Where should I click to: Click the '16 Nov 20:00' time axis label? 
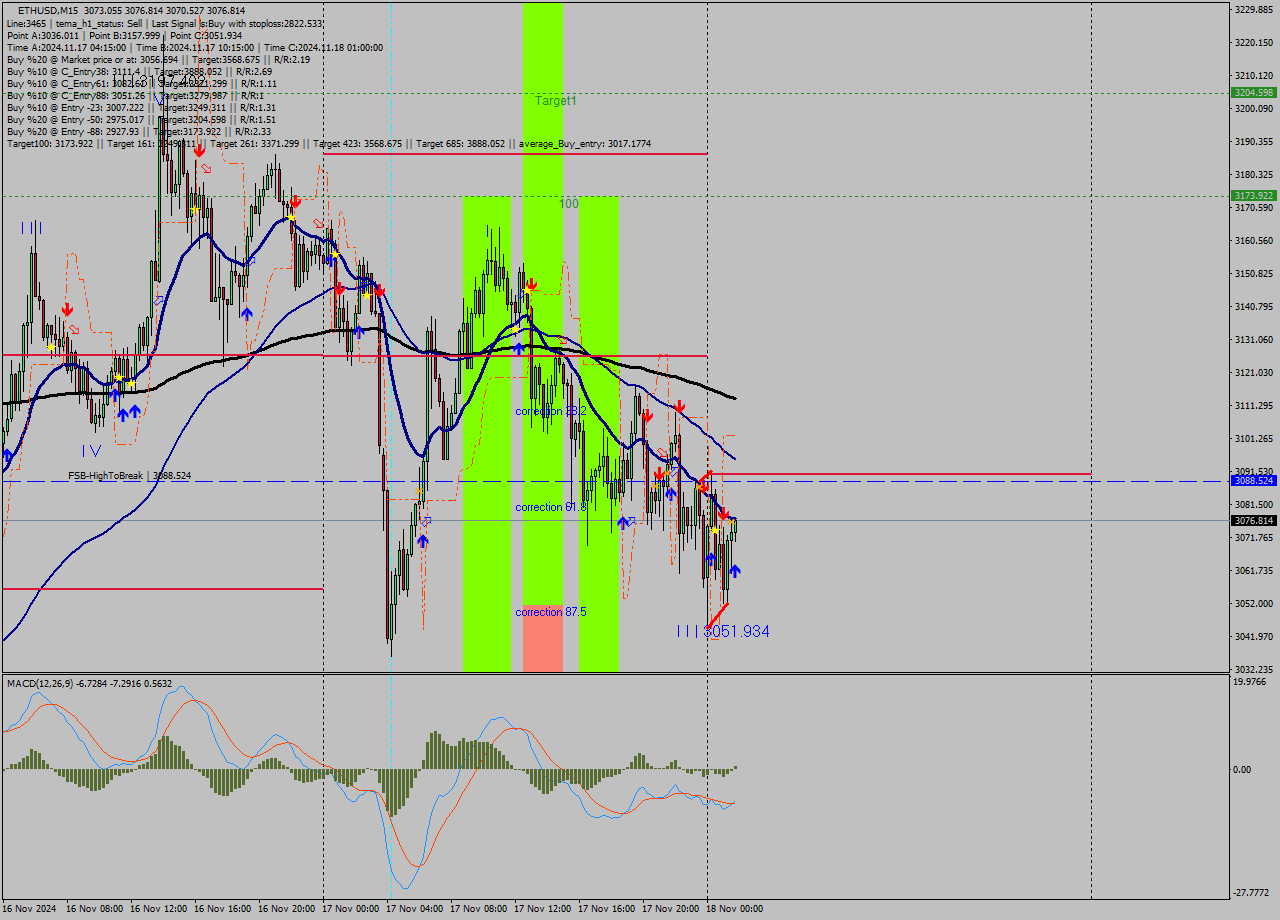click(x=287, y=909)
